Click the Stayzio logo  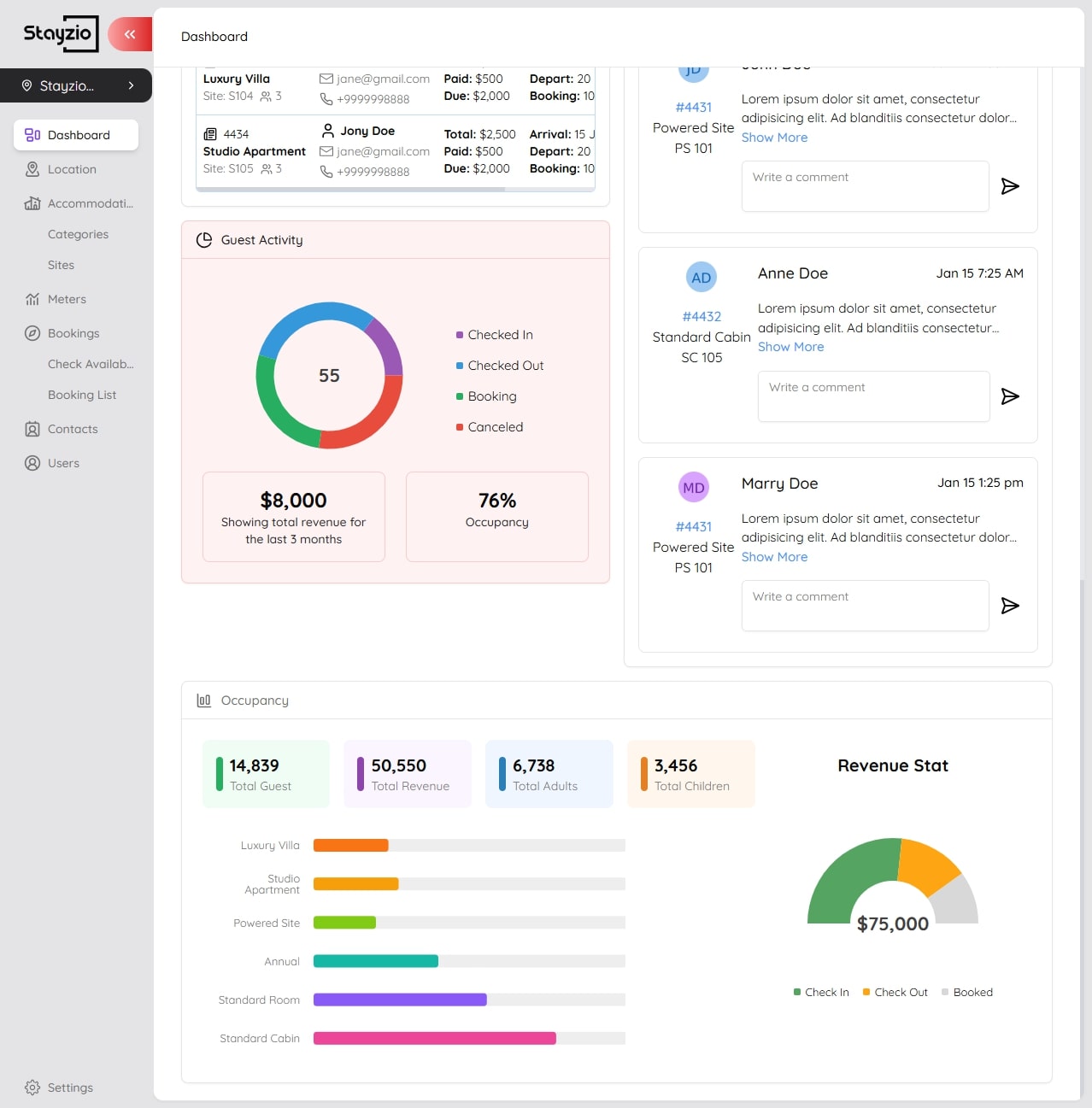[61, 34]
